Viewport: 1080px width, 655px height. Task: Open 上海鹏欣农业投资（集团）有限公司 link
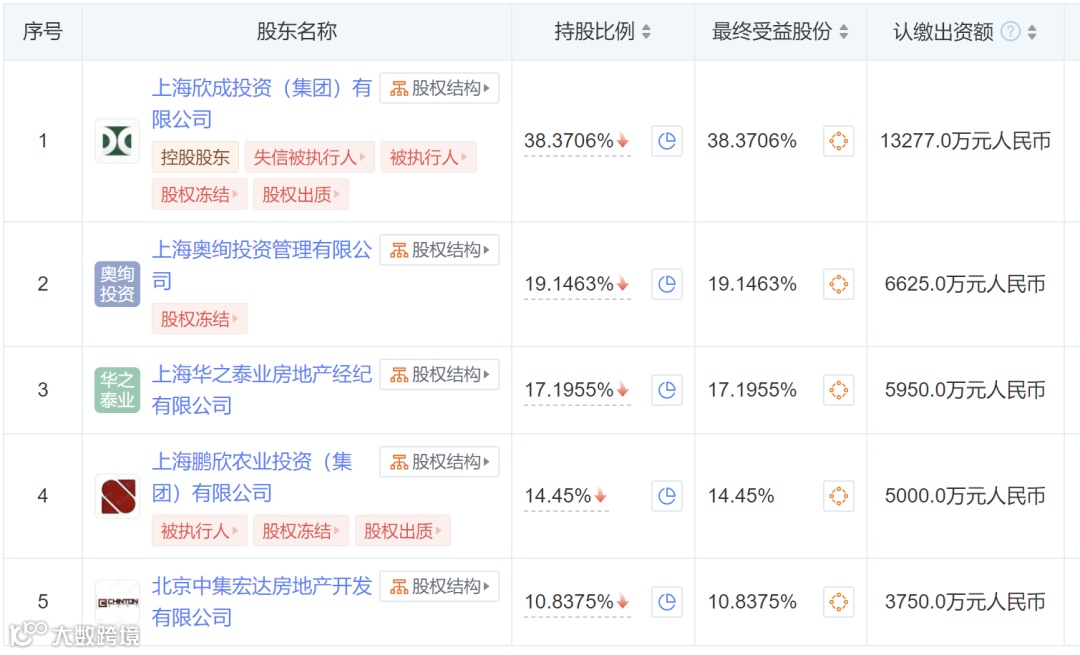[252, 477]
